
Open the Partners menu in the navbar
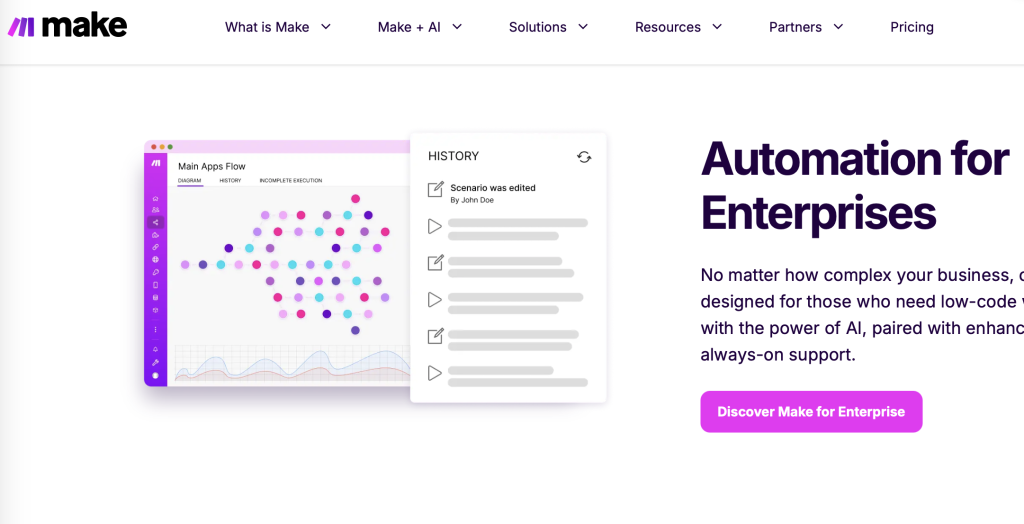[806, 27]
